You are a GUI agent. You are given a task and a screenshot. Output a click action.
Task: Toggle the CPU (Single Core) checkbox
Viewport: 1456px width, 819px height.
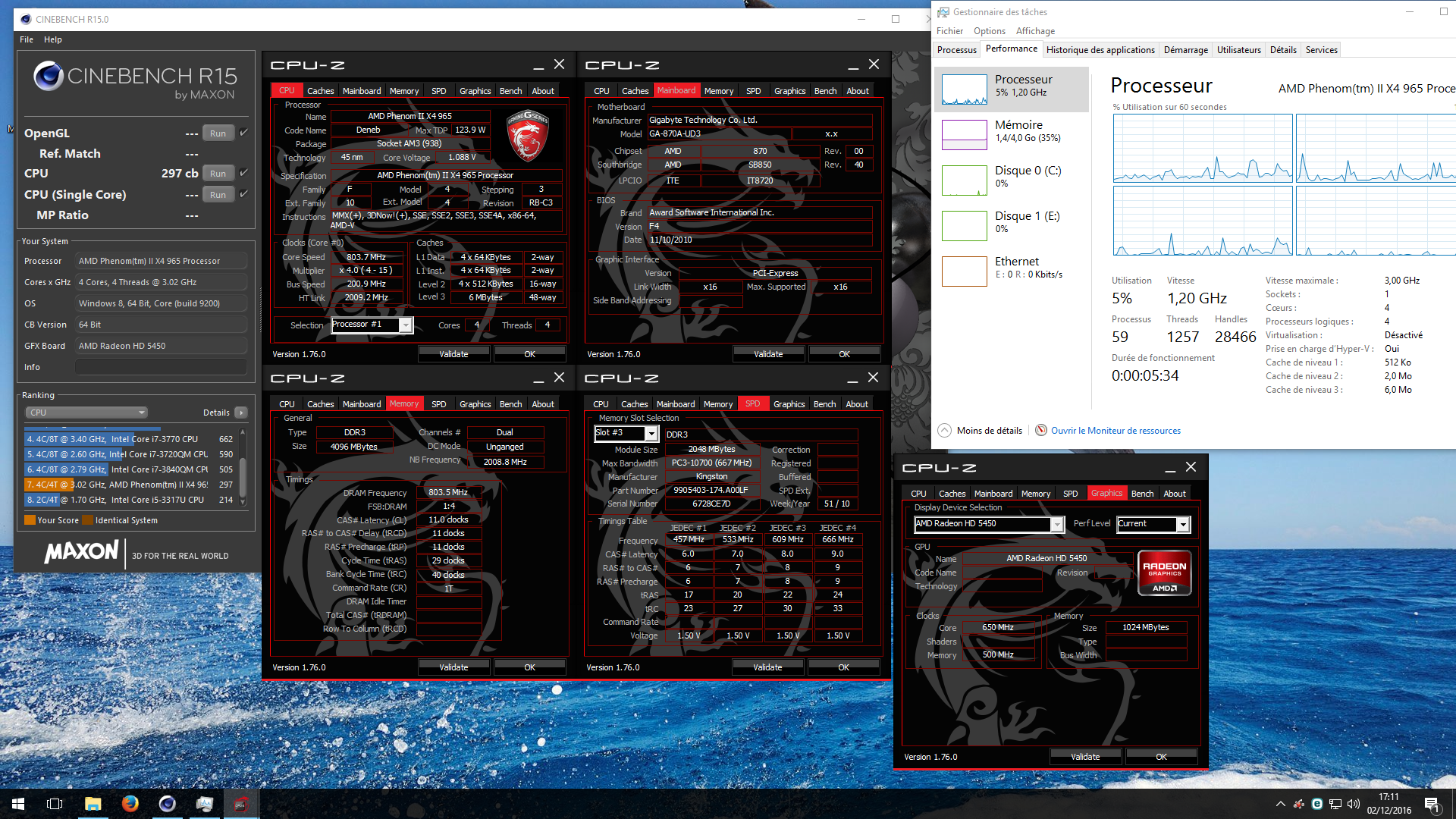pyautogui.click(x=244, y=194)
